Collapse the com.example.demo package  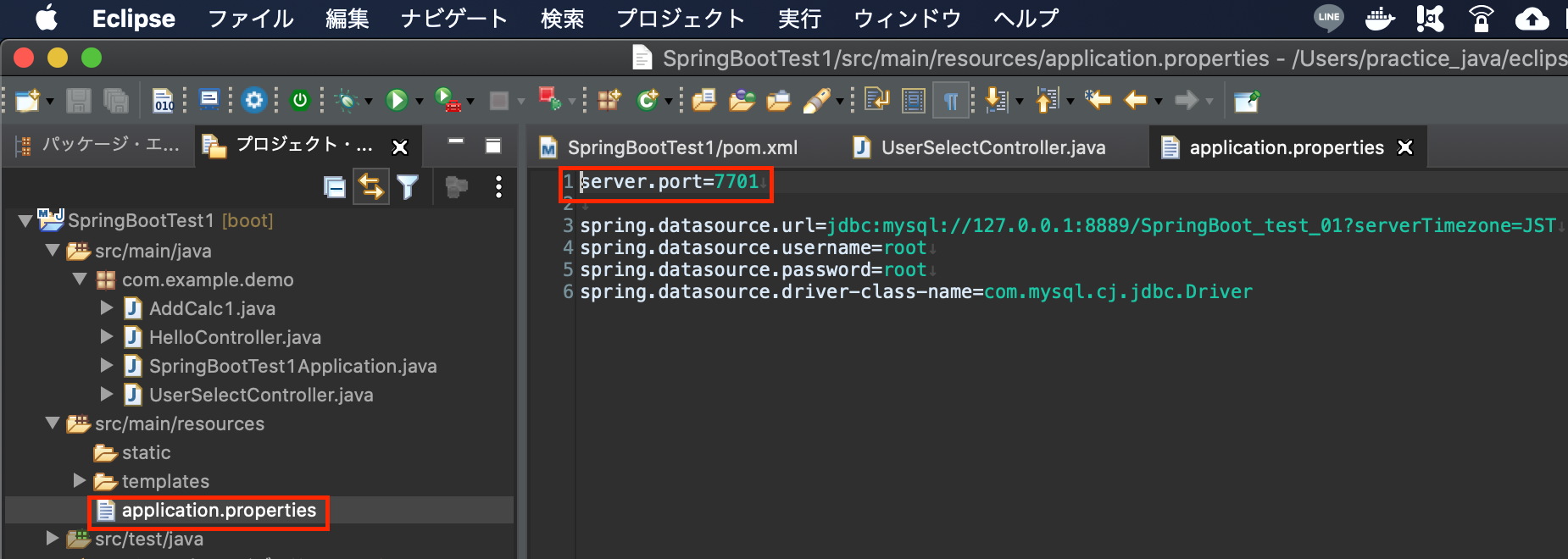point(80,279)
